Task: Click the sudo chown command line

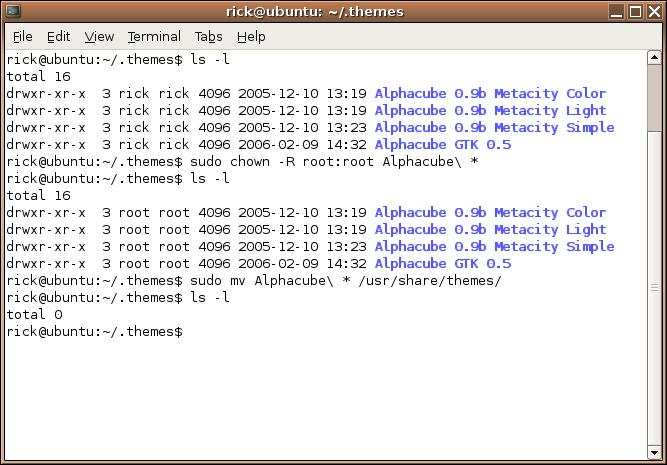Action: tap(242, 162)
